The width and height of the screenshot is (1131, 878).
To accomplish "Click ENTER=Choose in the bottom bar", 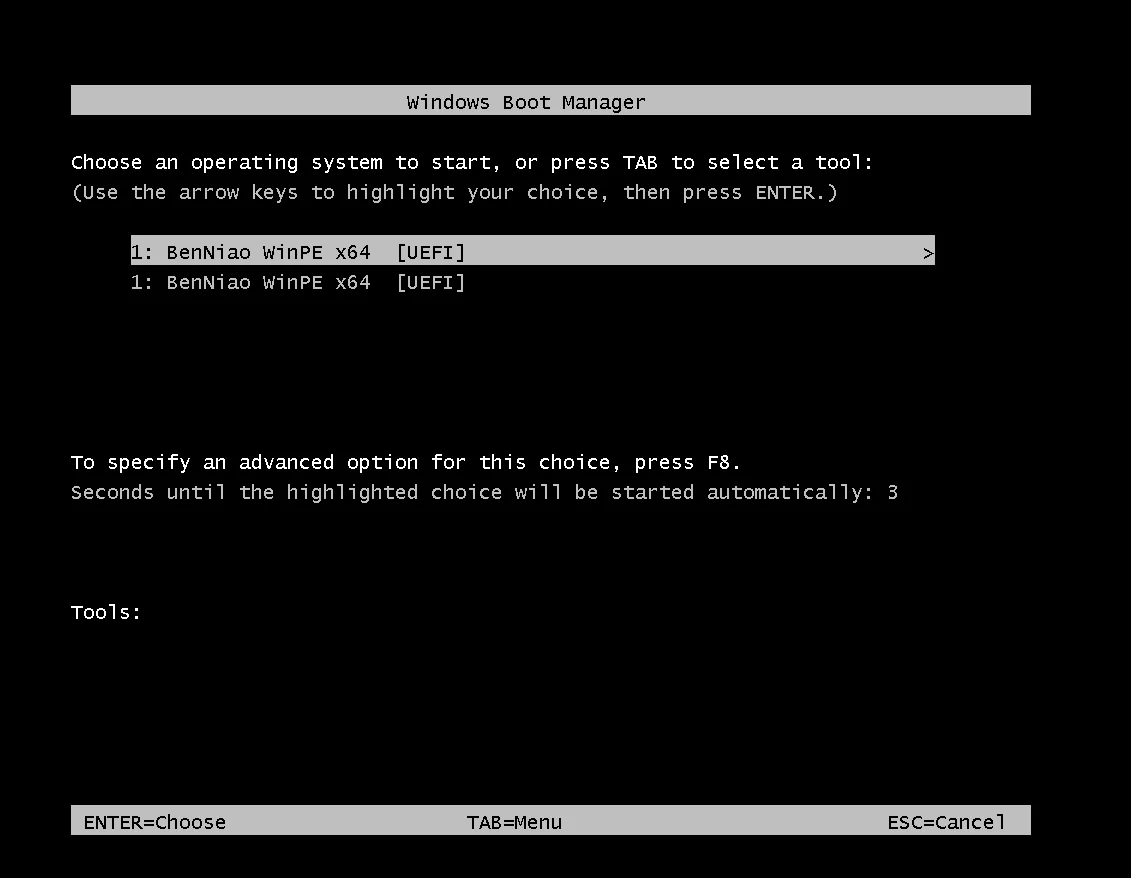I will pyautogui.click(x=155, y=822).
